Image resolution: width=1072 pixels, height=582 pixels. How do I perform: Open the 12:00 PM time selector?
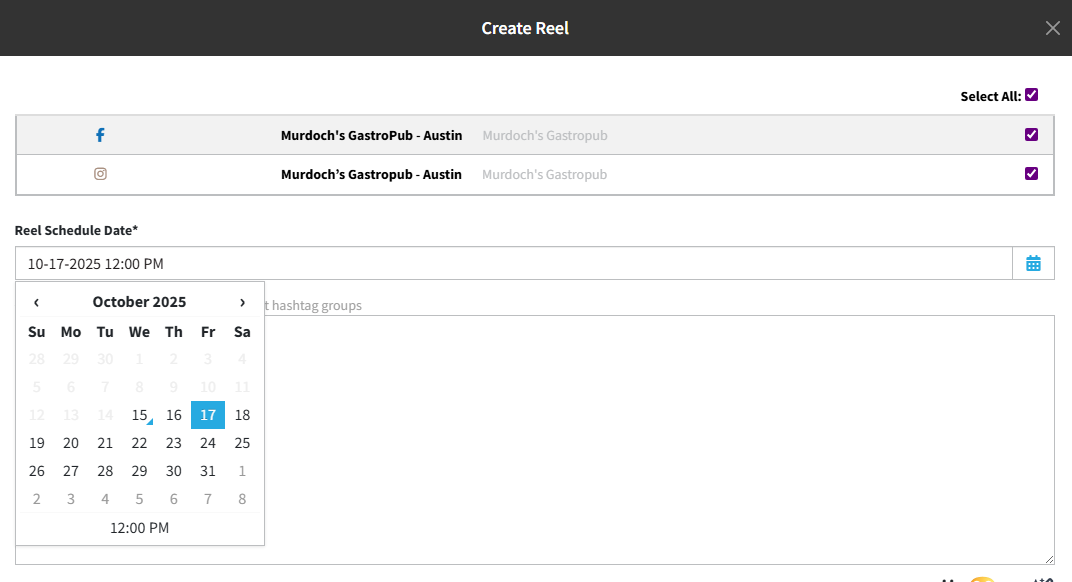click(139, 528)
